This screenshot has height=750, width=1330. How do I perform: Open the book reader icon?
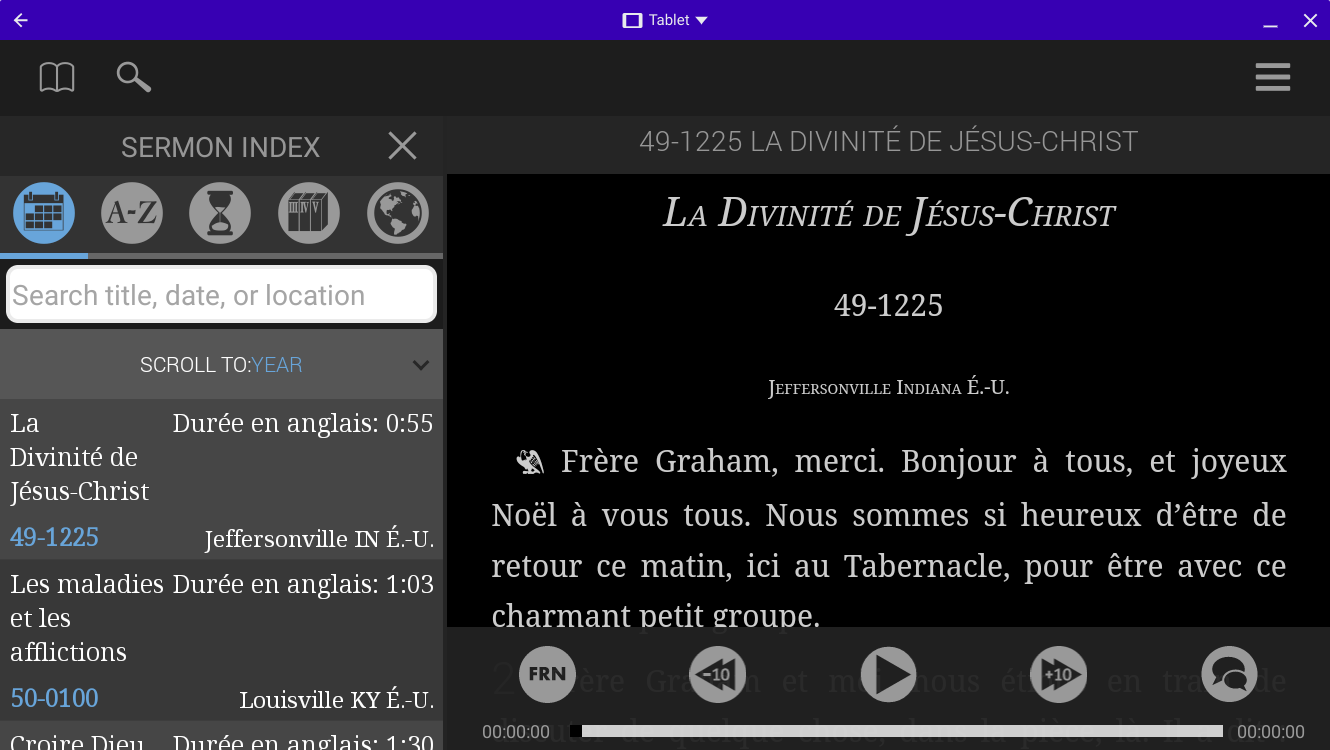(57, 77)
